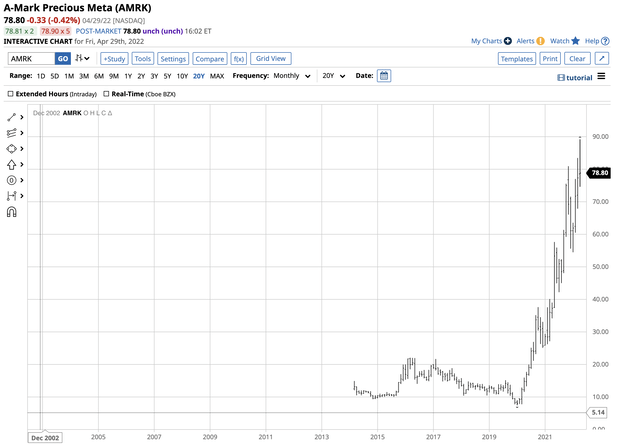
Task: Enable the Extended Hours checkbox
Action: click(x=11, y=94)
